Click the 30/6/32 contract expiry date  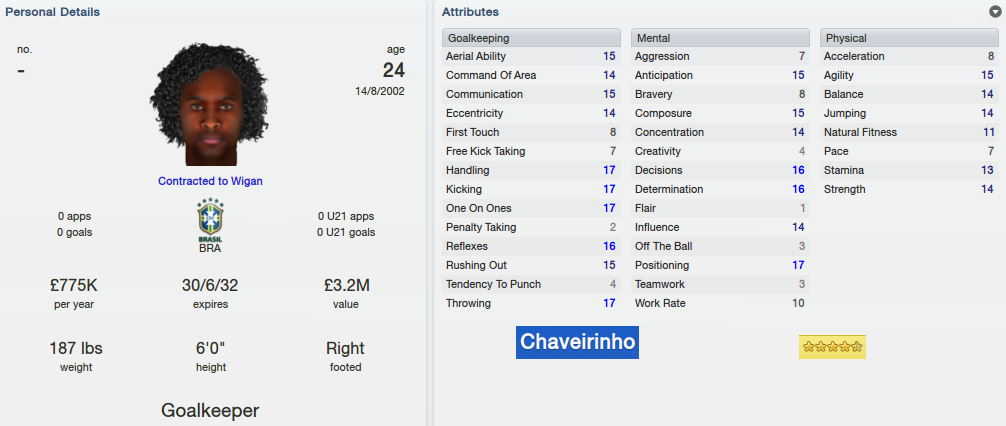210,285
